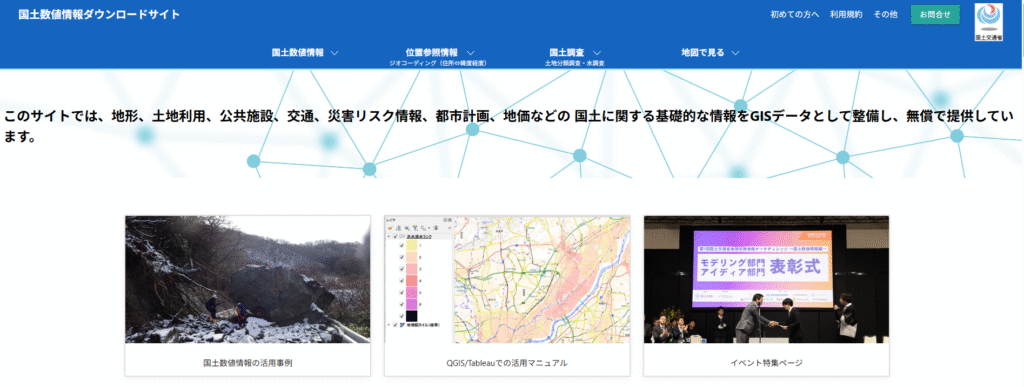1024x387 pixels.
Task: Select the 地図で見る menu item
Action: (x=703, y=53)
